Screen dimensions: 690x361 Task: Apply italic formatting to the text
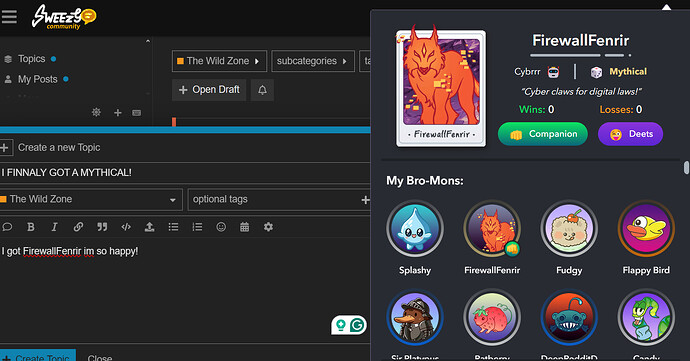click(x=54, y=227)
